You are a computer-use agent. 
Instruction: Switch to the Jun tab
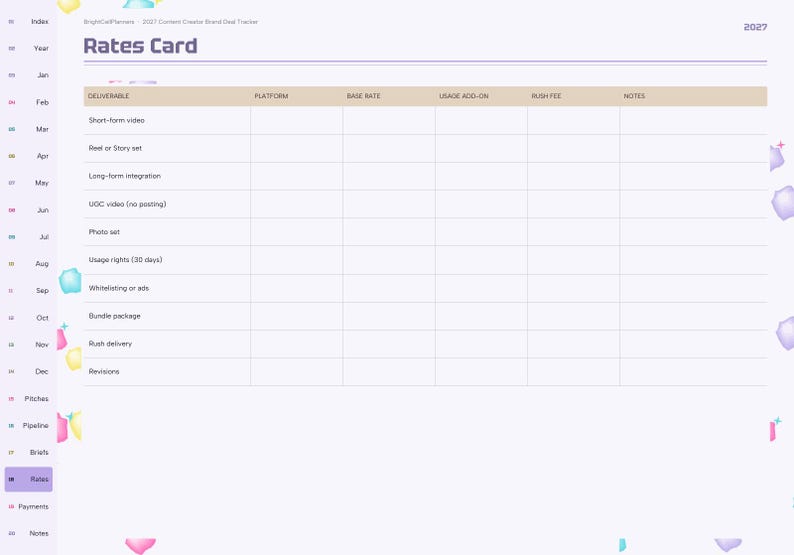pyautogui.click(x=28, y=210)
